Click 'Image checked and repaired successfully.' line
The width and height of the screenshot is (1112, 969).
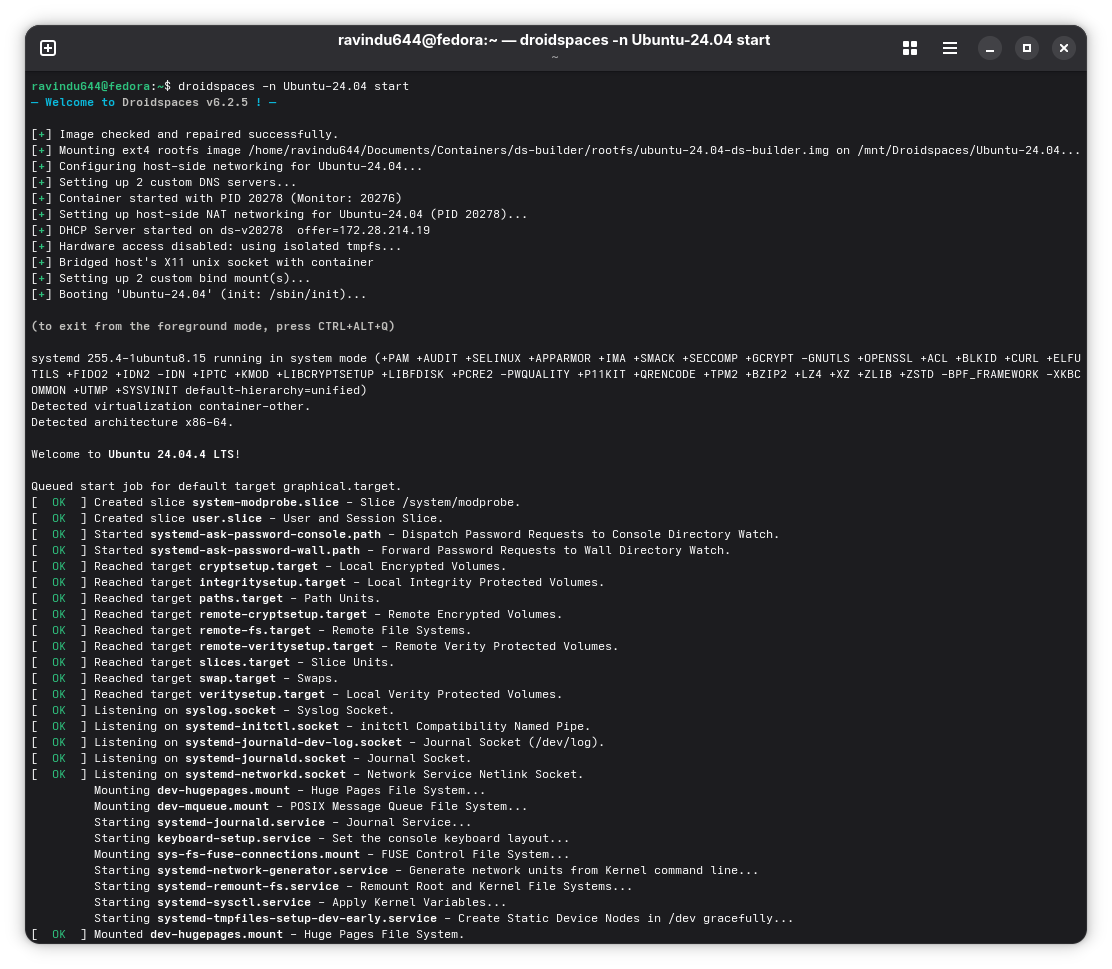[x=184, y=135]
